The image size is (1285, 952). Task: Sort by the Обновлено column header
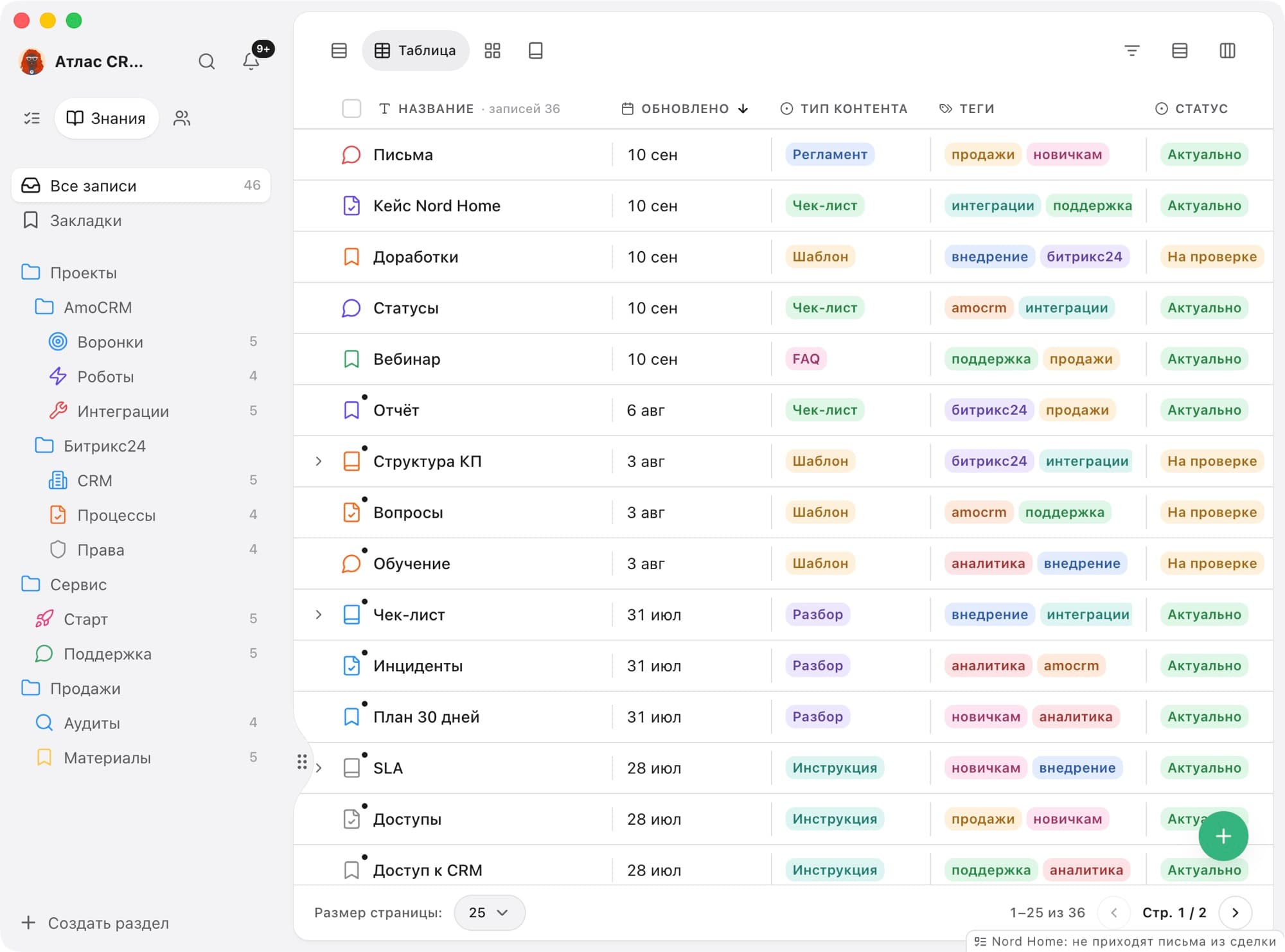(x=685, y=109)
